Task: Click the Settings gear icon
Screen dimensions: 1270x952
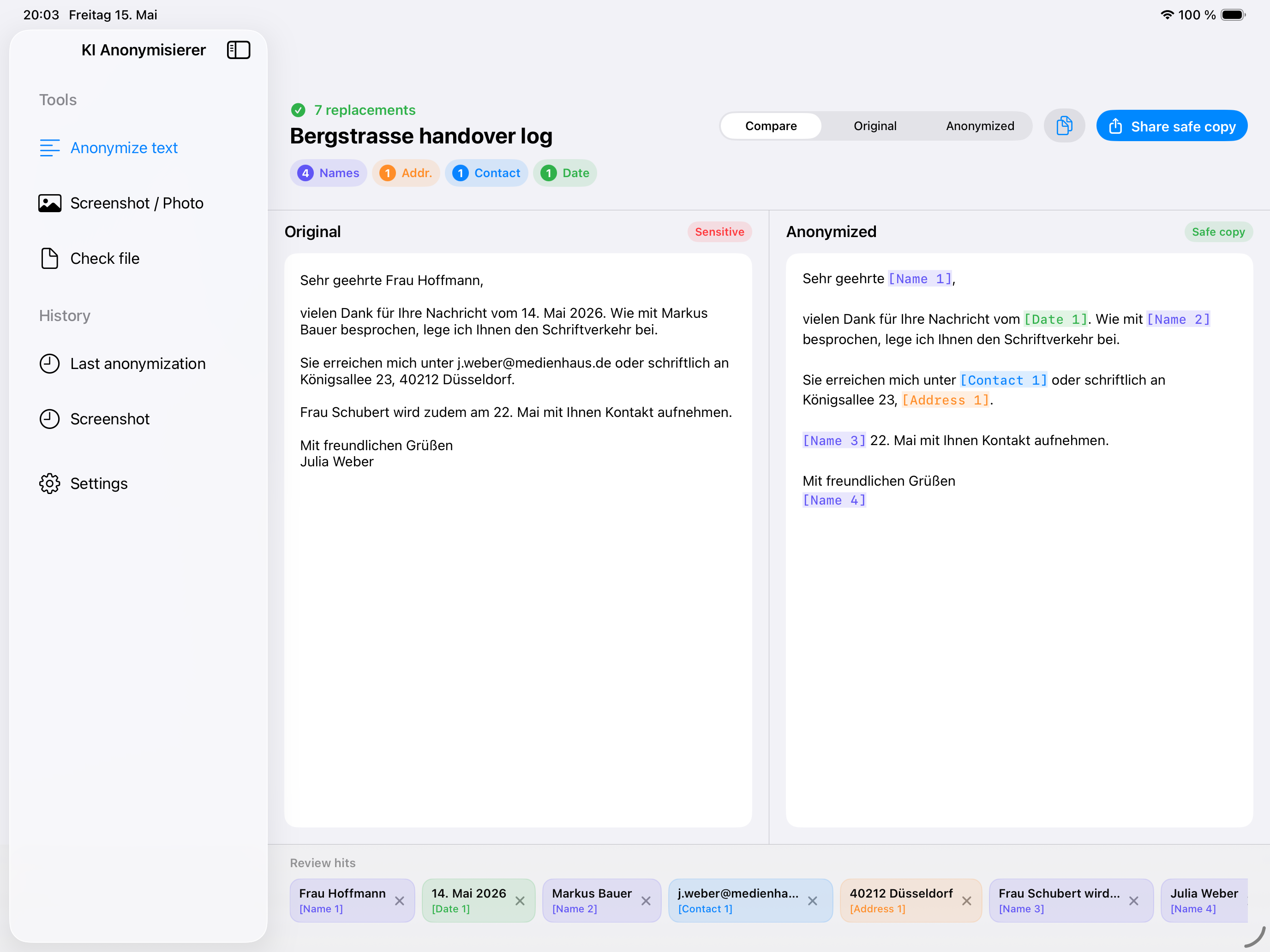Action: click(x=49, y=483)
